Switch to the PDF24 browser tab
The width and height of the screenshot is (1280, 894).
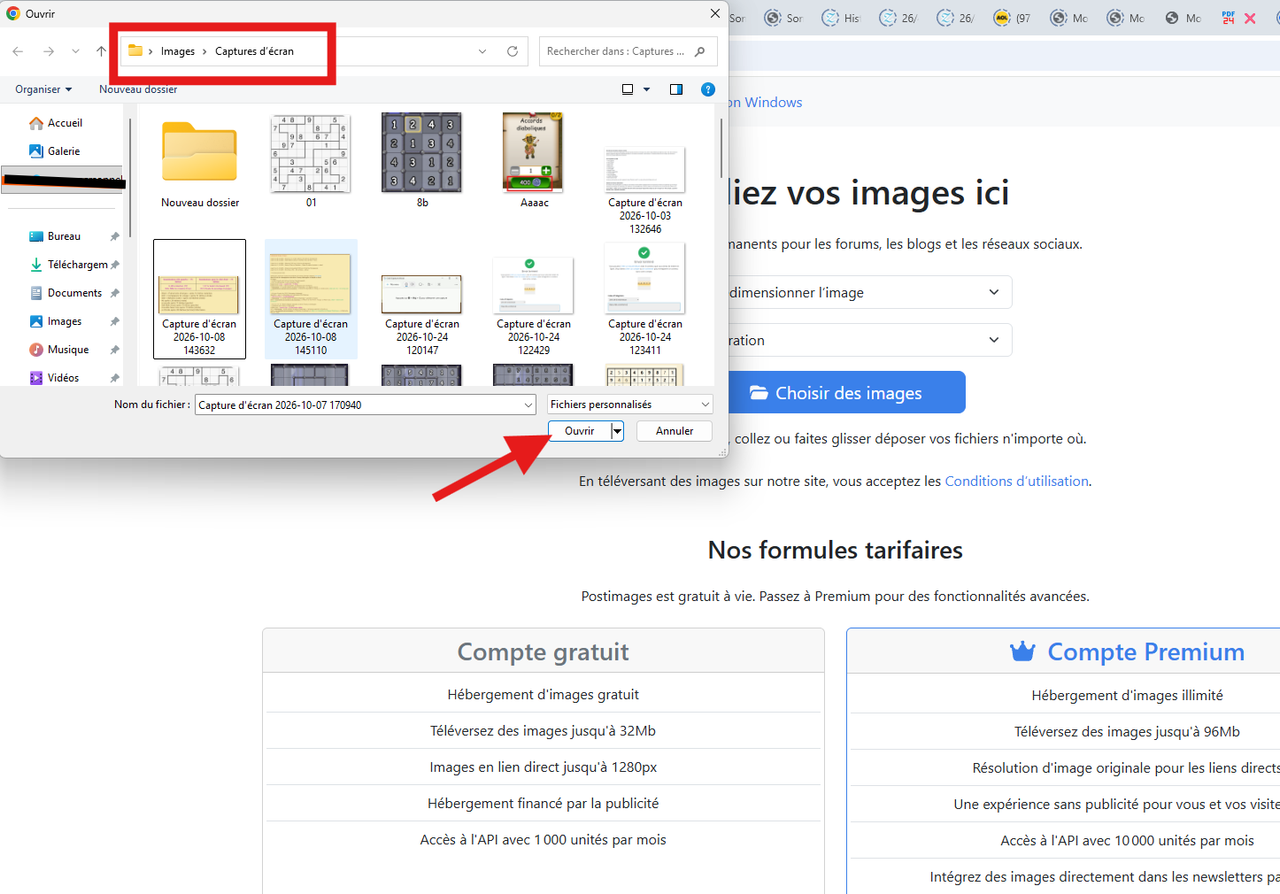pyautogui.click(x=1229, y=18)
